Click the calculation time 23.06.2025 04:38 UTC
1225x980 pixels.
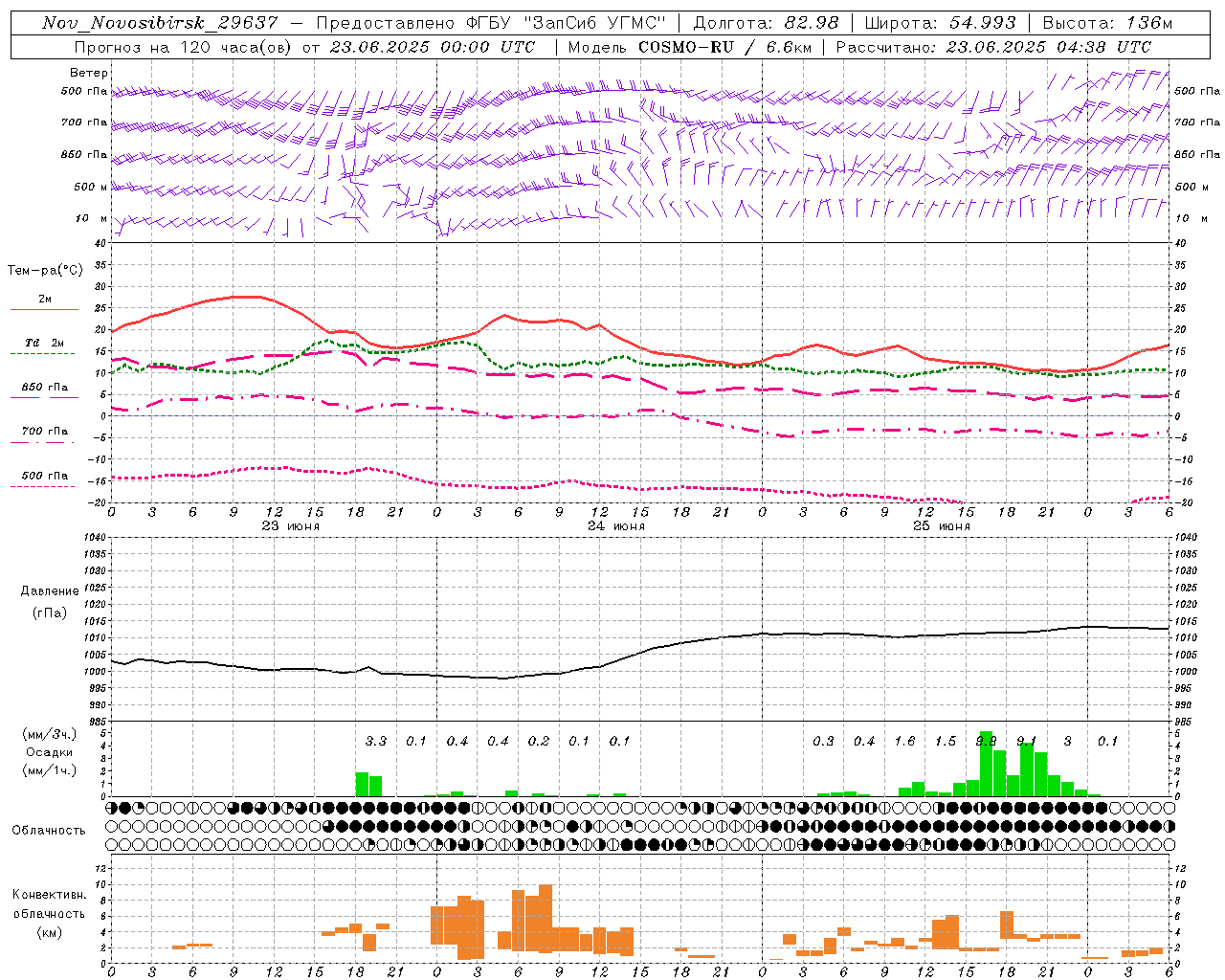click(1048, 47)
